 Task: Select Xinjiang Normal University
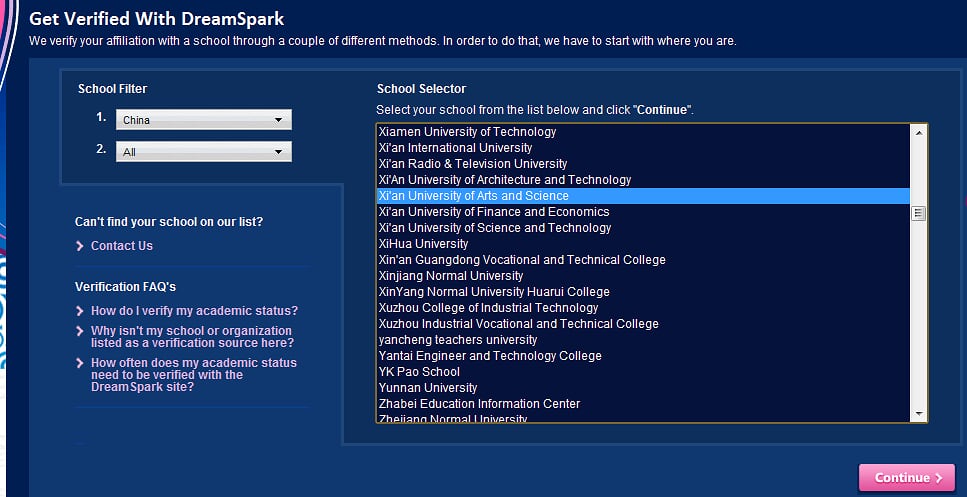643,276
